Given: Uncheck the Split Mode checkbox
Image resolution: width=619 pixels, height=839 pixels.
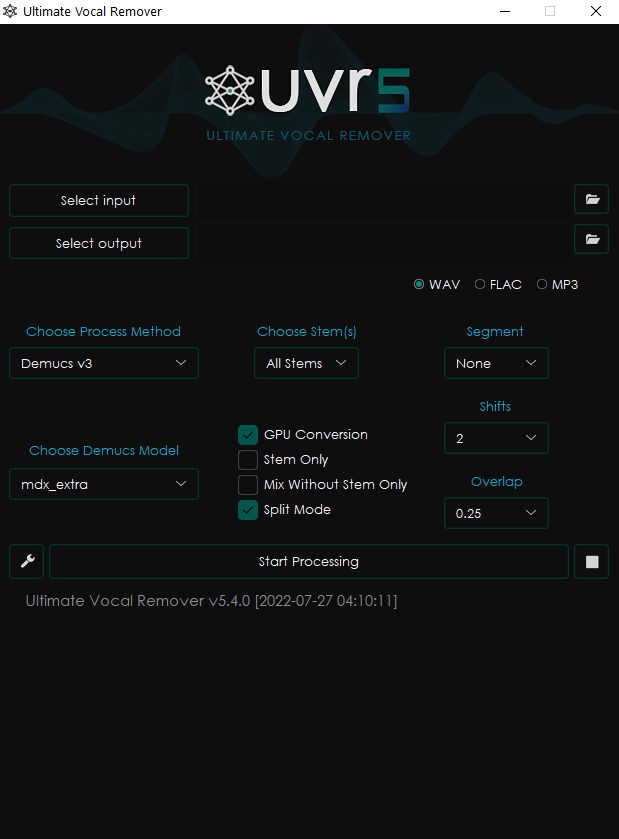Looking at the screenshot, I should coord(248,510).
